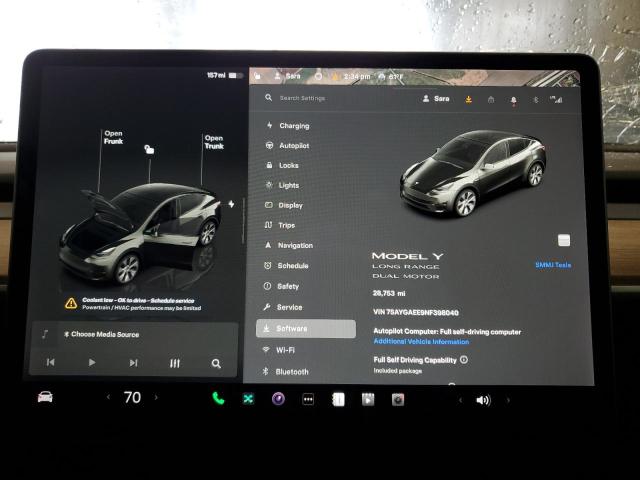Click the battery range 157 mi indicator
This screenshot has width=640, height=480.
click(x=225, y=76)
